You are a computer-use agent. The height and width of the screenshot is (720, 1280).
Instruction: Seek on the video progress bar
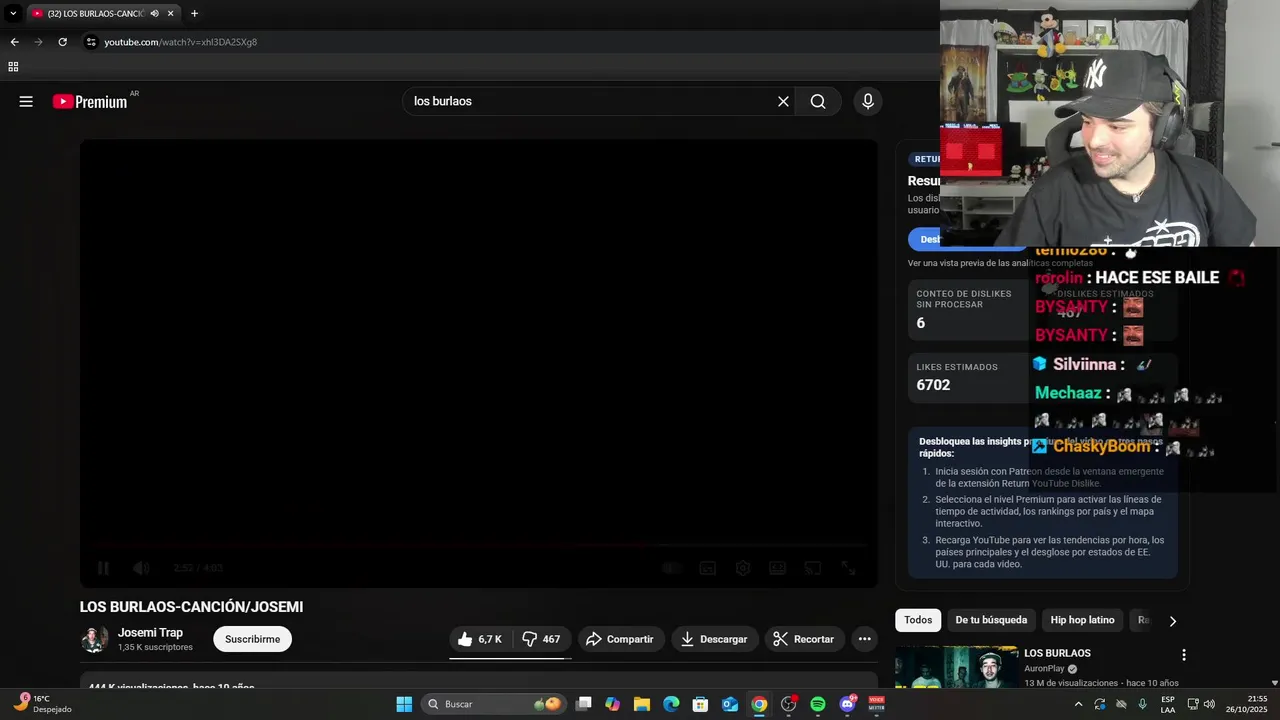pyautogui.click(x=479, y=546)
